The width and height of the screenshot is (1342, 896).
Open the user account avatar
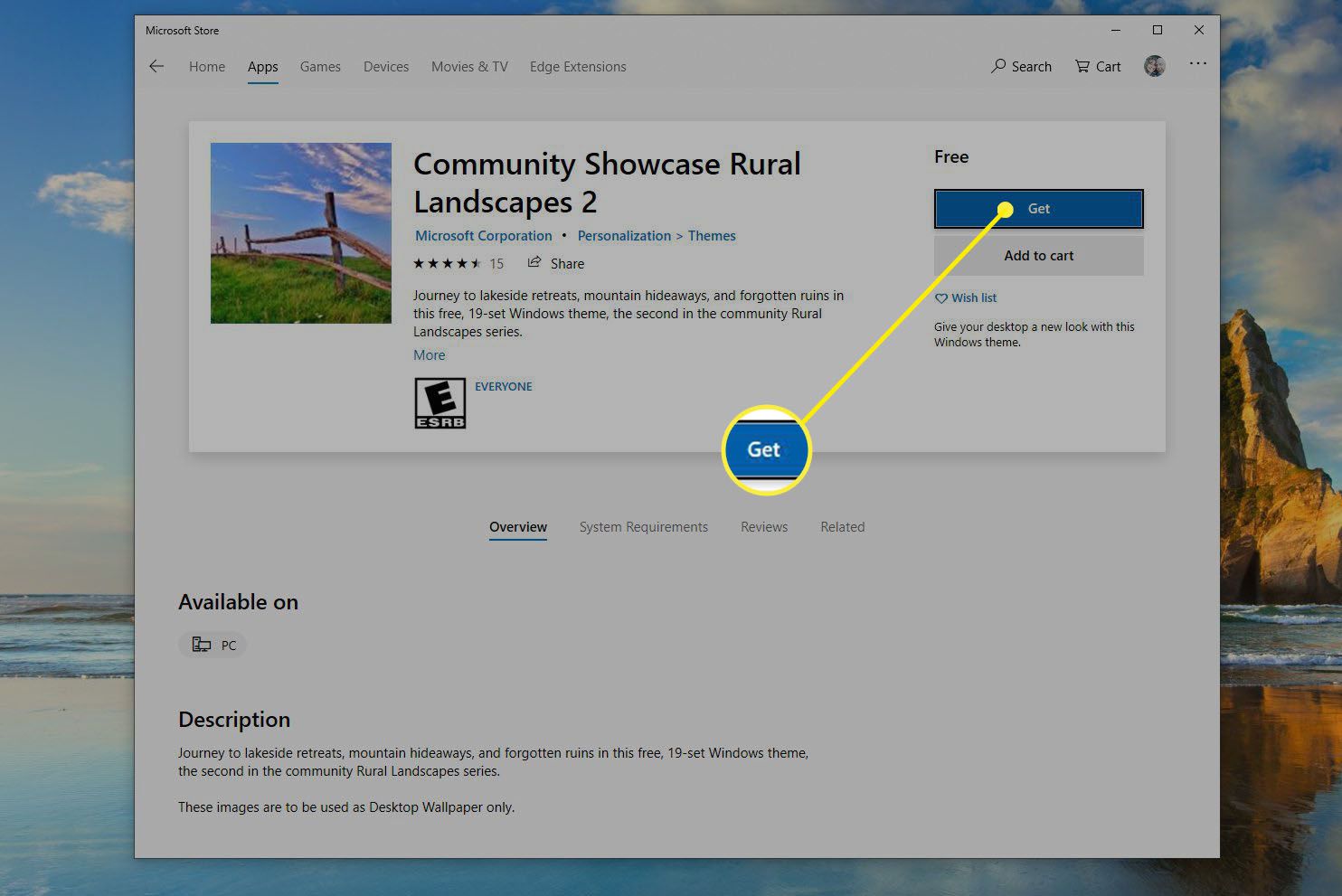click(1155, 66)
